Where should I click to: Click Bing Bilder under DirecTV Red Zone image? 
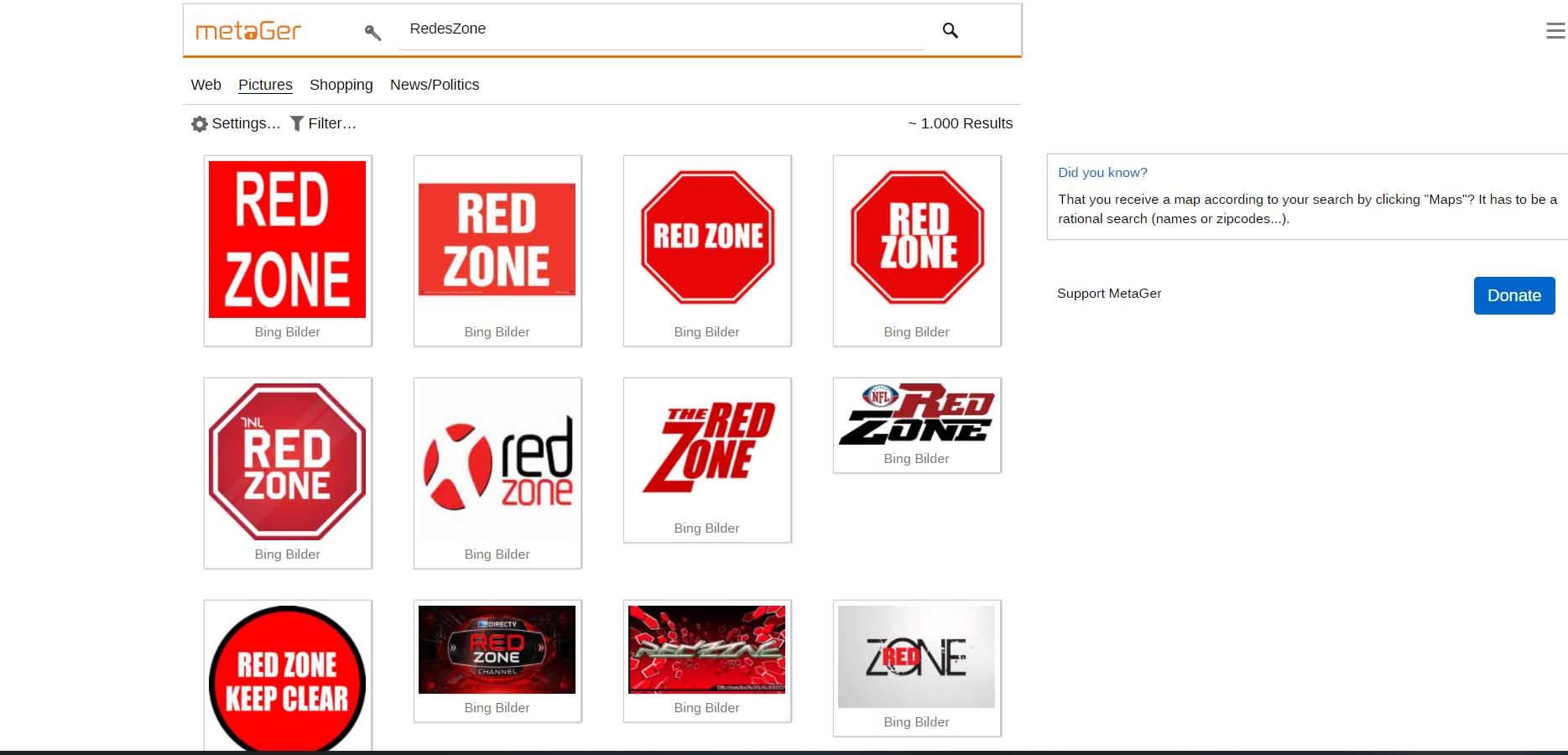(497, 708)
